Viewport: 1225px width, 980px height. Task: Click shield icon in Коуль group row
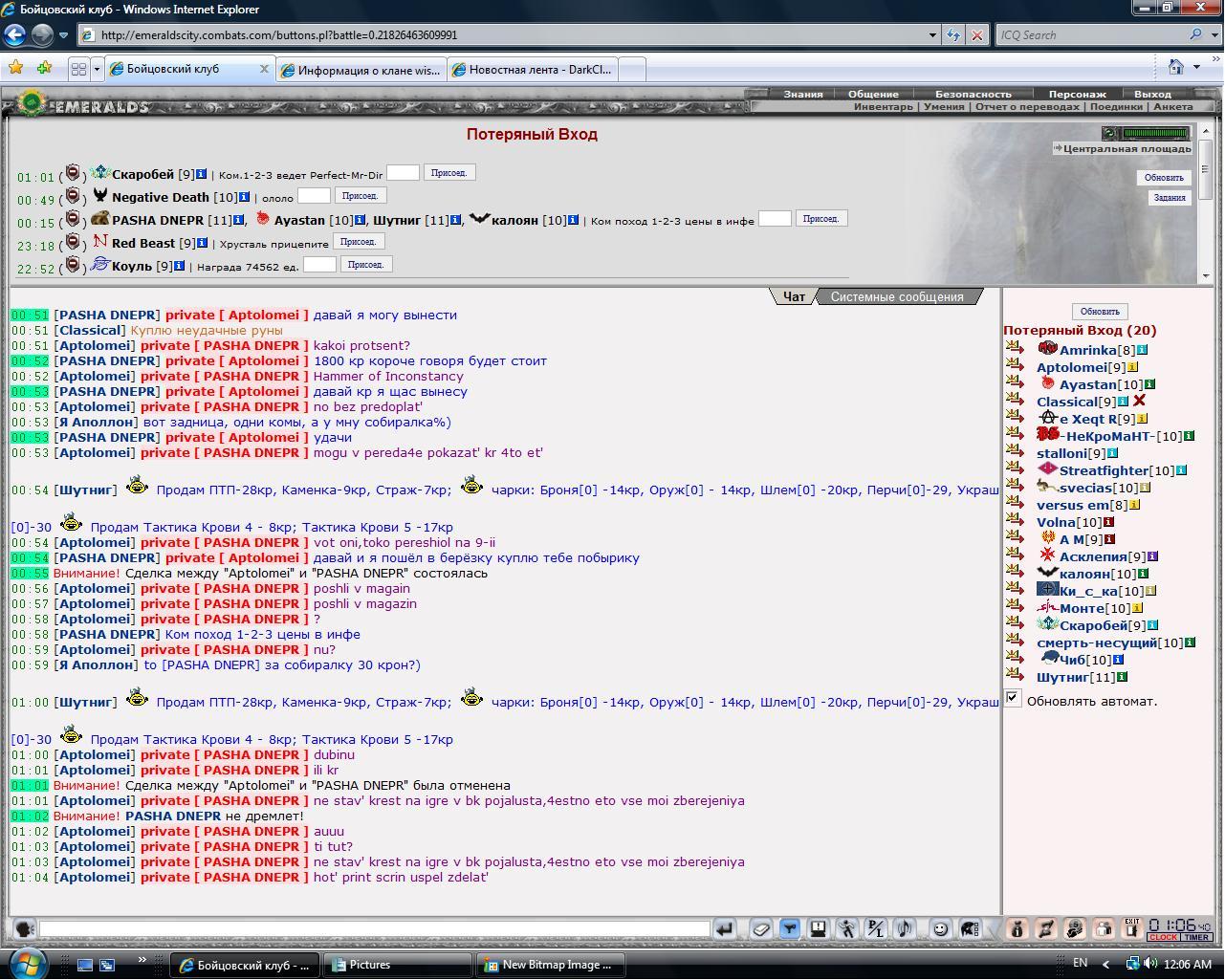[x=73, y=265]
